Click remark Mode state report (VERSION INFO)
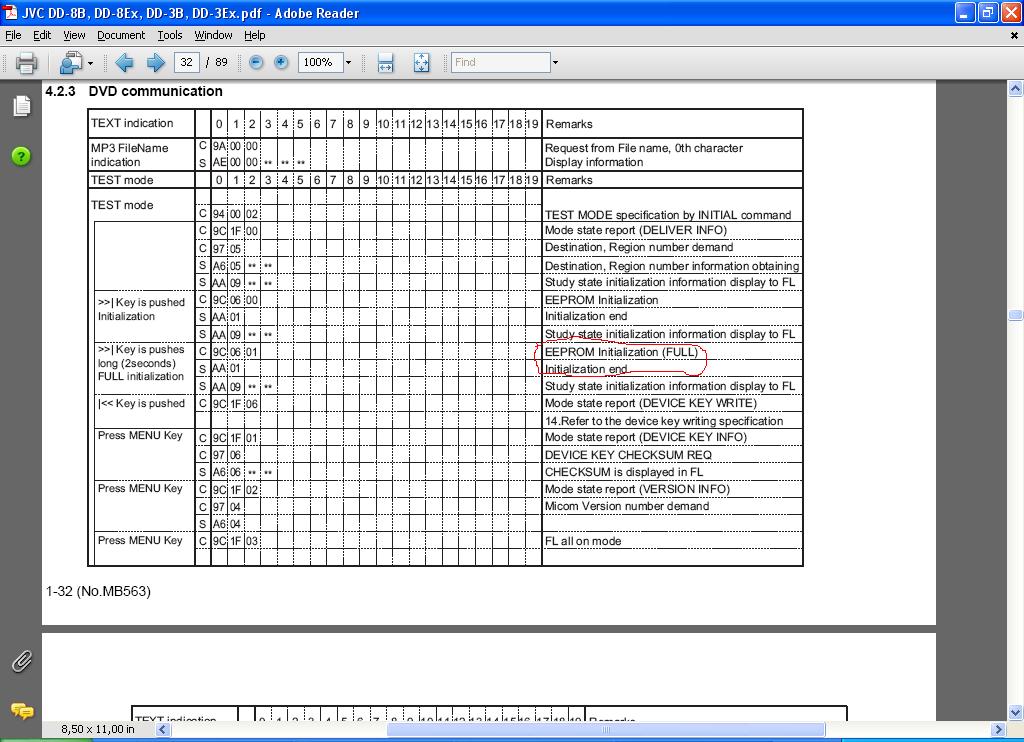Image resolution: width=1024 pixels, height=742 pixels. click(x=637, y=489)
